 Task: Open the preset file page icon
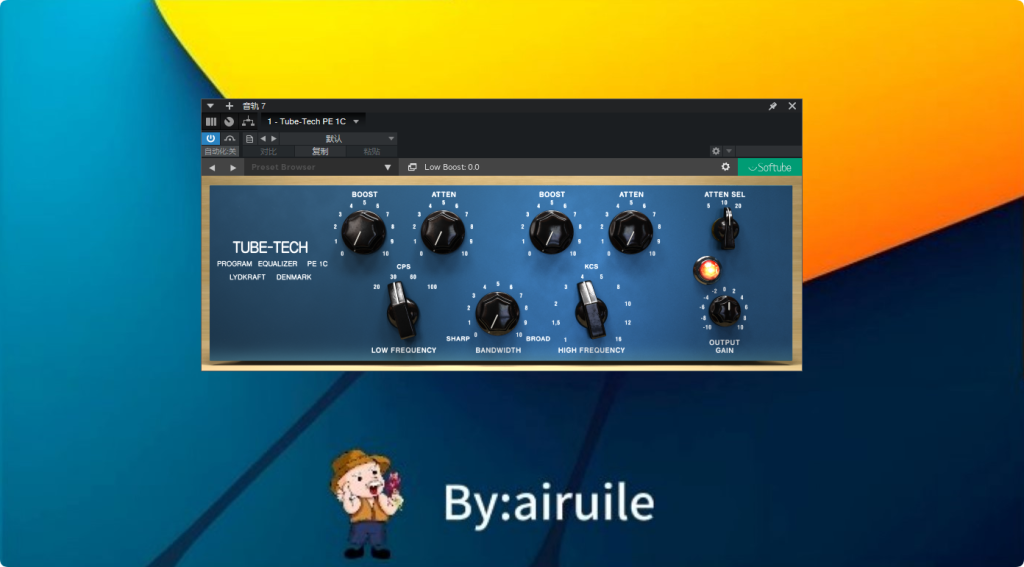pyautogui.click(x=249, y=138)
